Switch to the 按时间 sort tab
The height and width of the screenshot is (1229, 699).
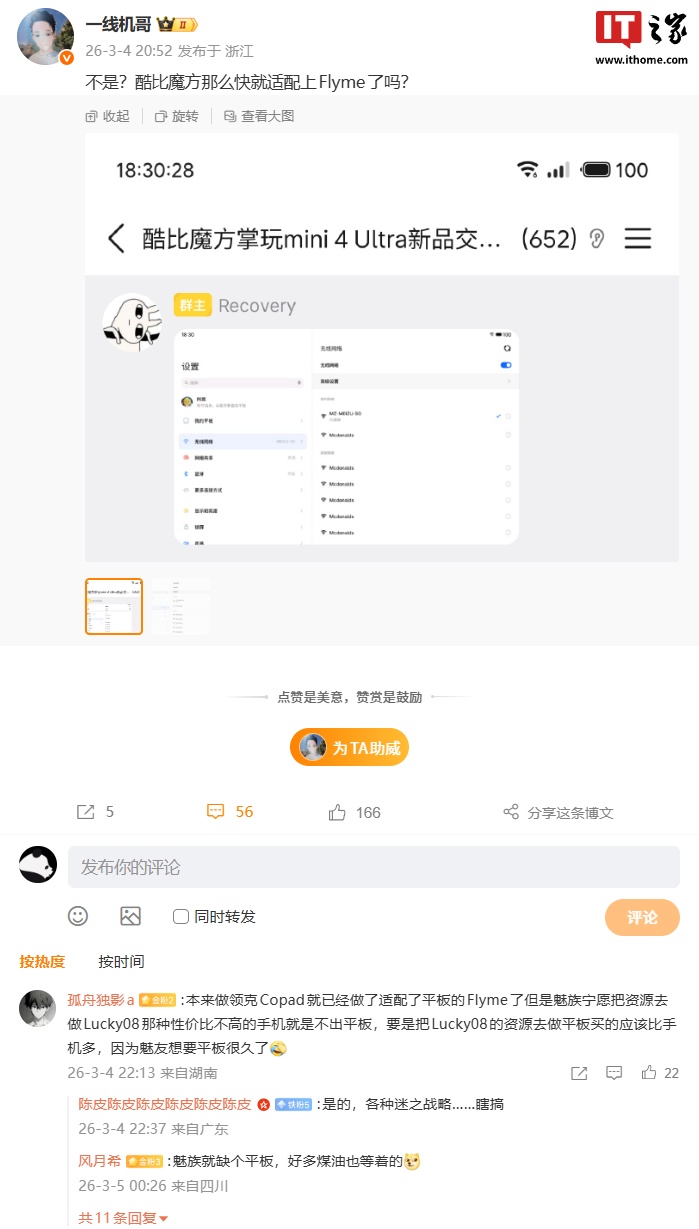(121, 961)
